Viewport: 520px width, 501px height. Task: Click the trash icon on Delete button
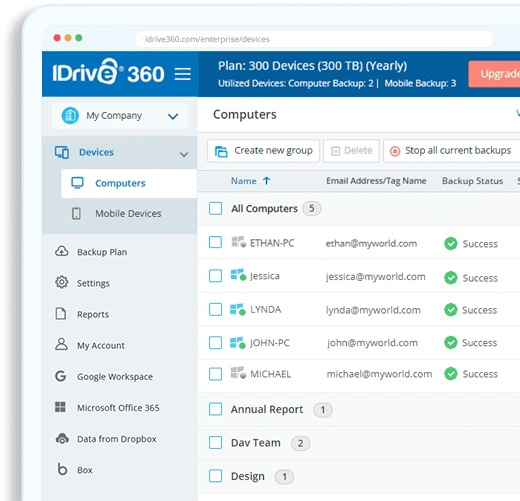tap(335, 151)
